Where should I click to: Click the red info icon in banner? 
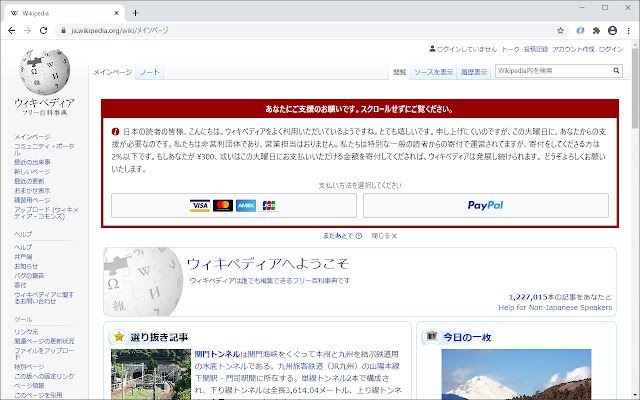(x=115, y=131)
